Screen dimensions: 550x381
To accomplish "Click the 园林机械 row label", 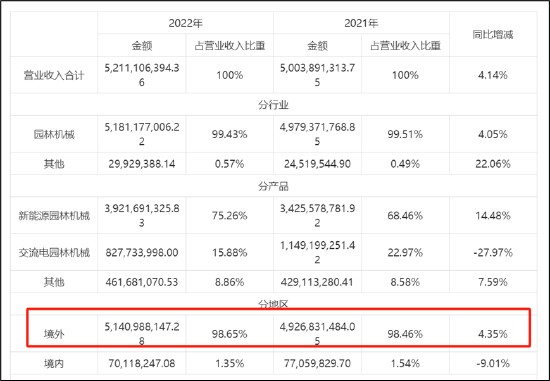I will point(54,134).
